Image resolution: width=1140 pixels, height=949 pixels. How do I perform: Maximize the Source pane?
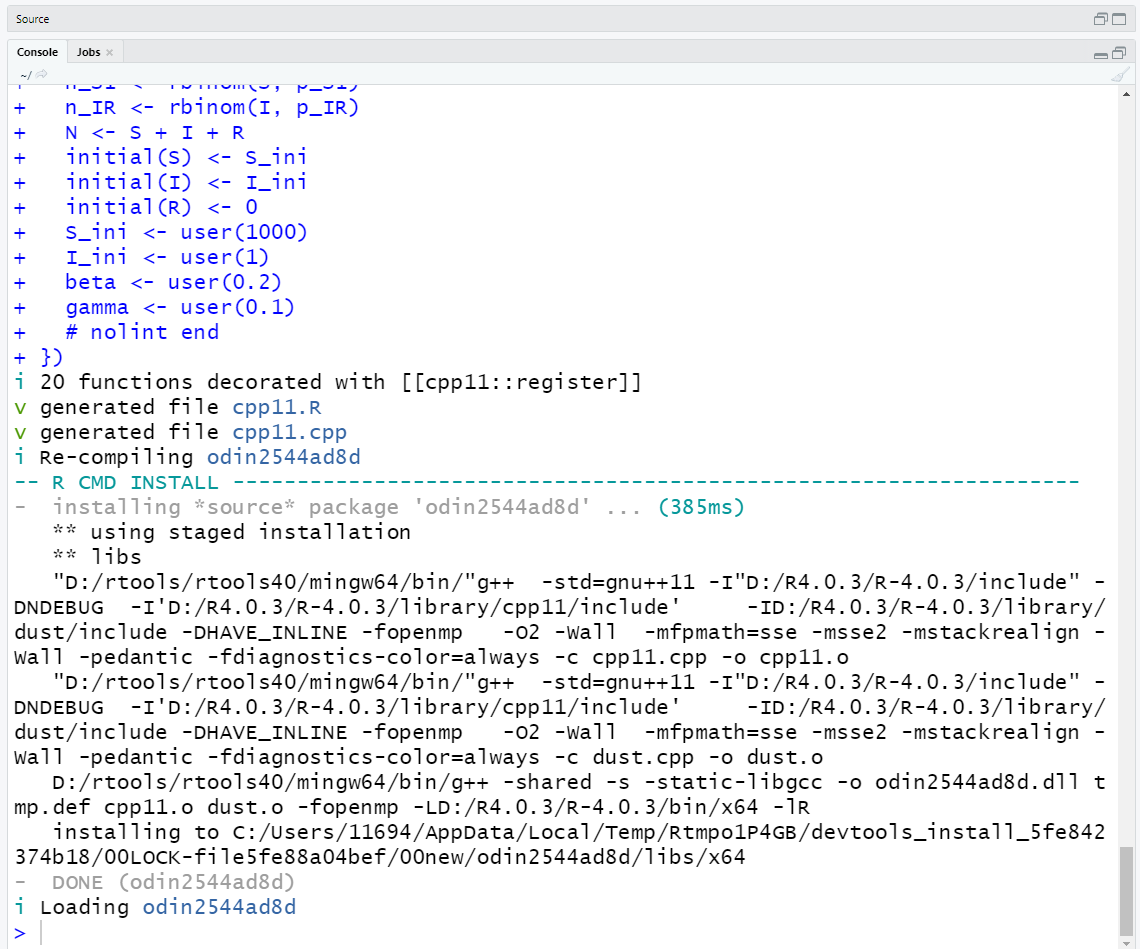coord(1117,18)
